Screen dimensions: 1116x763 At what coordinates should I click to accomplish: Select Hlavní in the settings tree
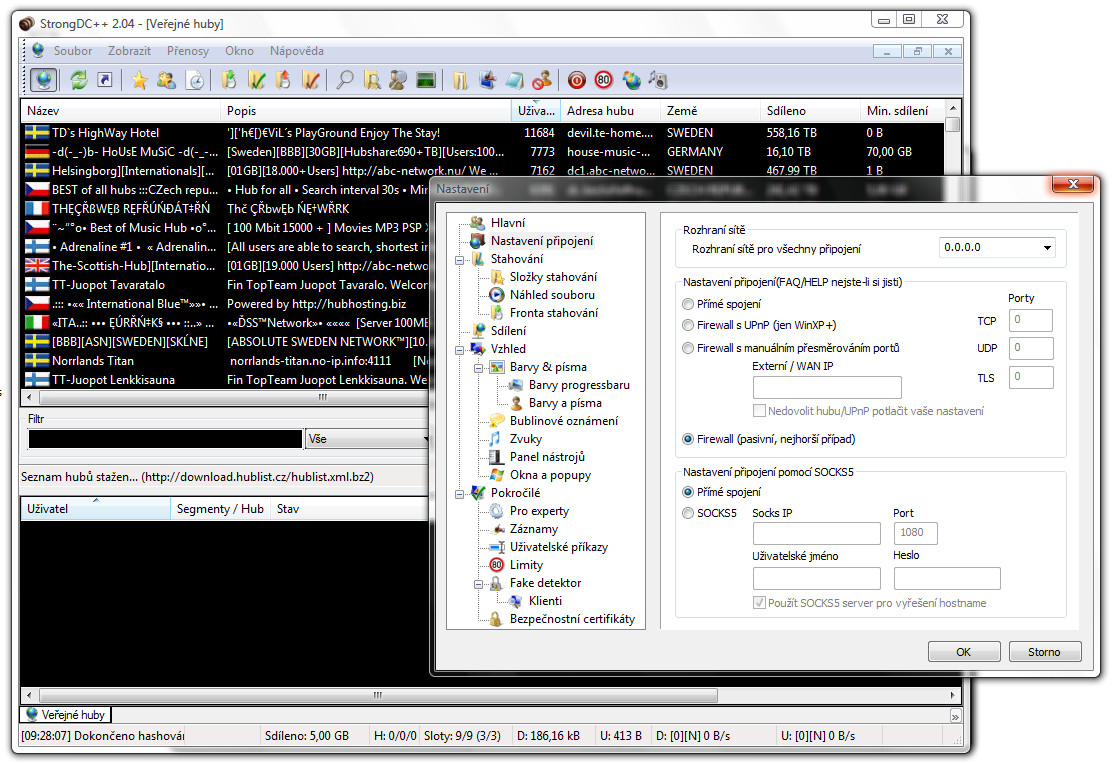pos(507,223)
